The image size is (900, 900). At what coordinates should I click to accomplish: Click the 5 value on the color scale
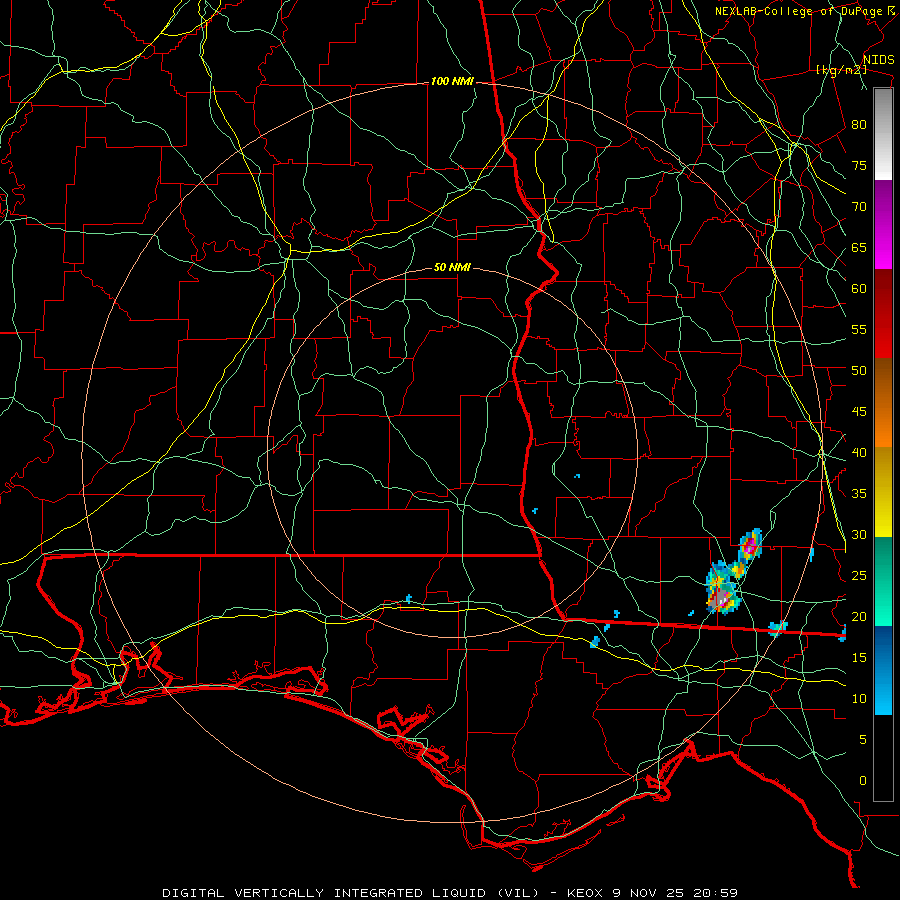click(x=862, y=739)
